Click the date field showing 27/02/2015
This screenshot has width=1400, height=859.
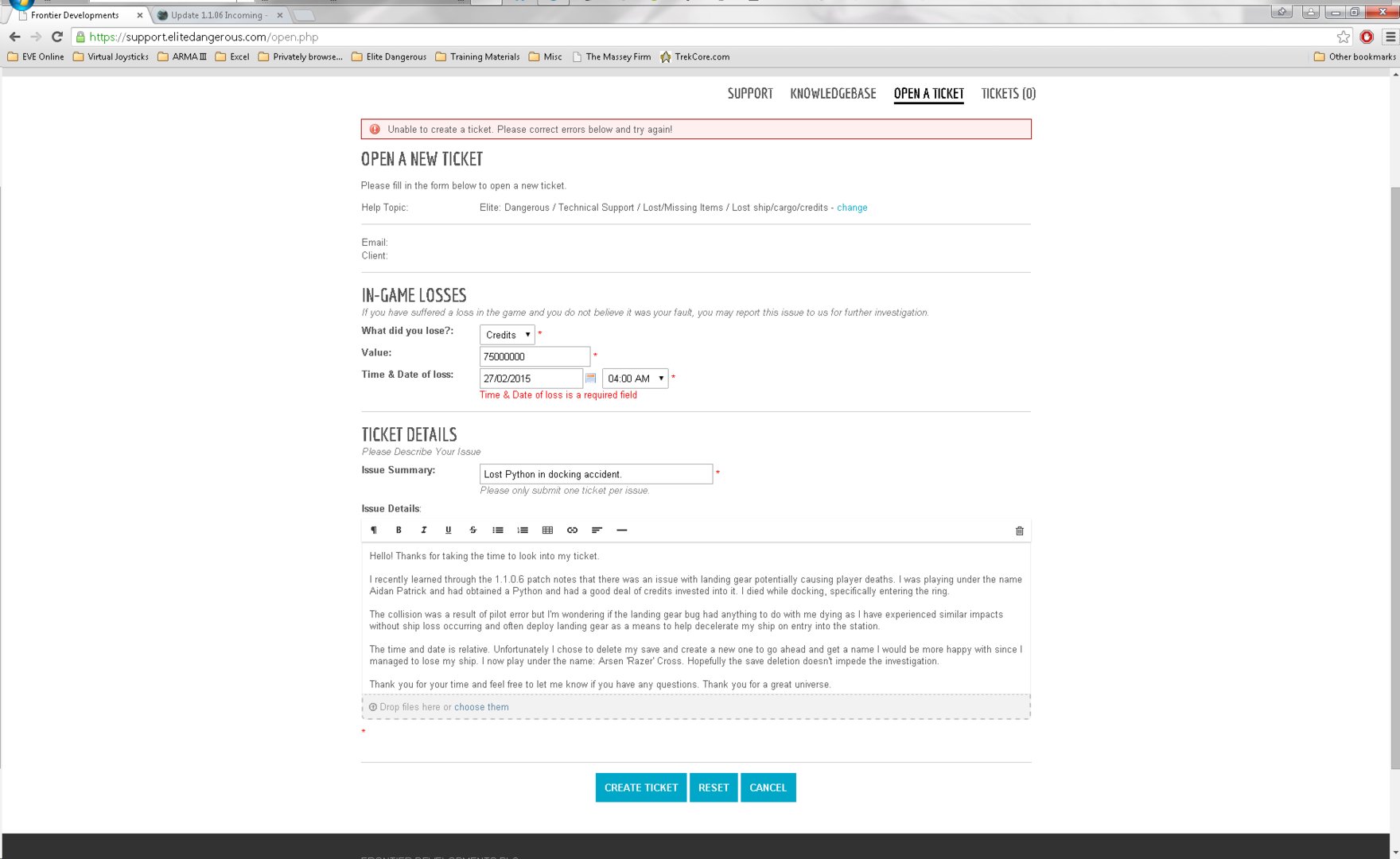coord(531,379)
